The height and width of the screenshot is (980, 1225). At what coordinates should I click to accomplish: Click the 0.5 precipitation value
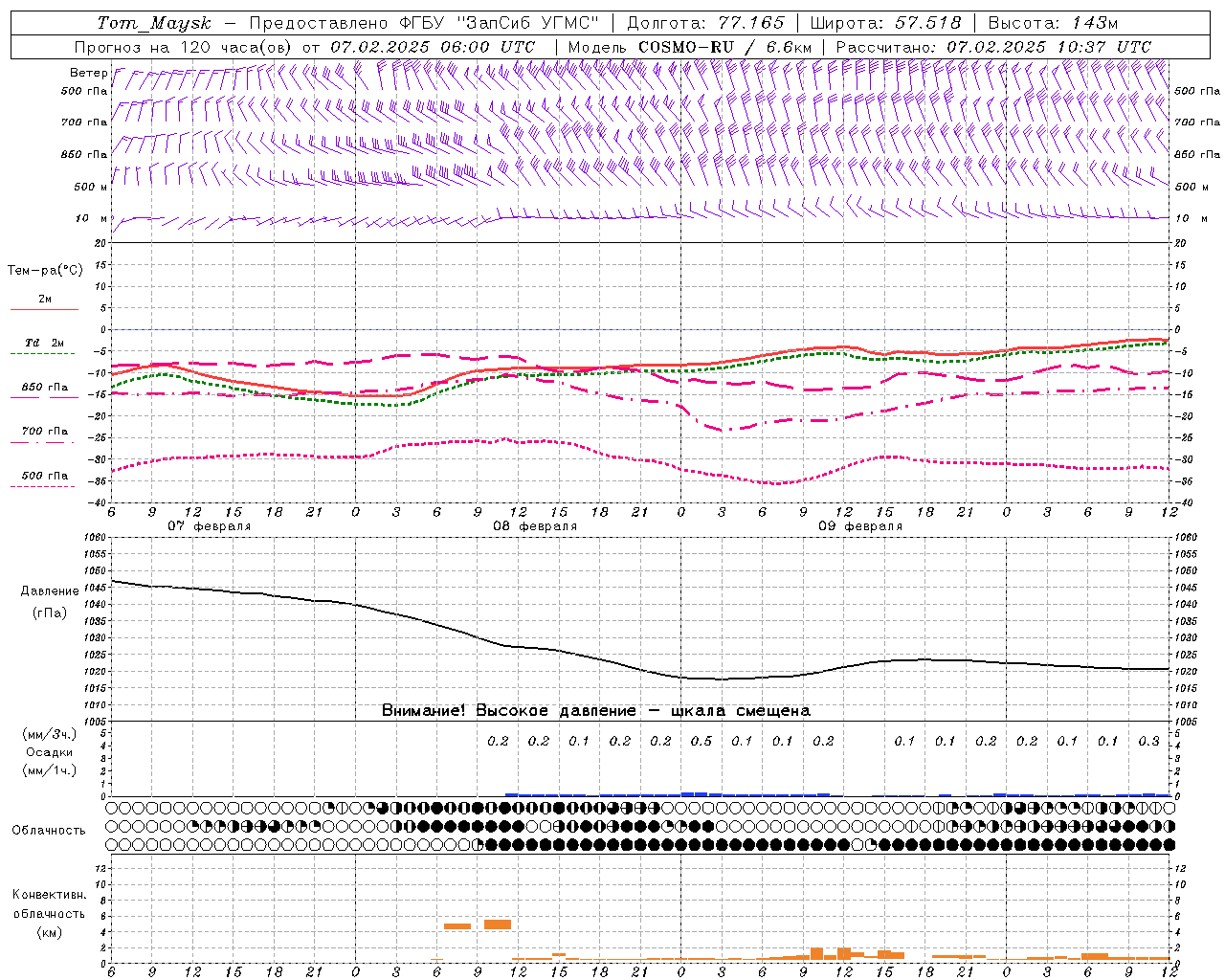pyautogui.click(x=702, y=741)
